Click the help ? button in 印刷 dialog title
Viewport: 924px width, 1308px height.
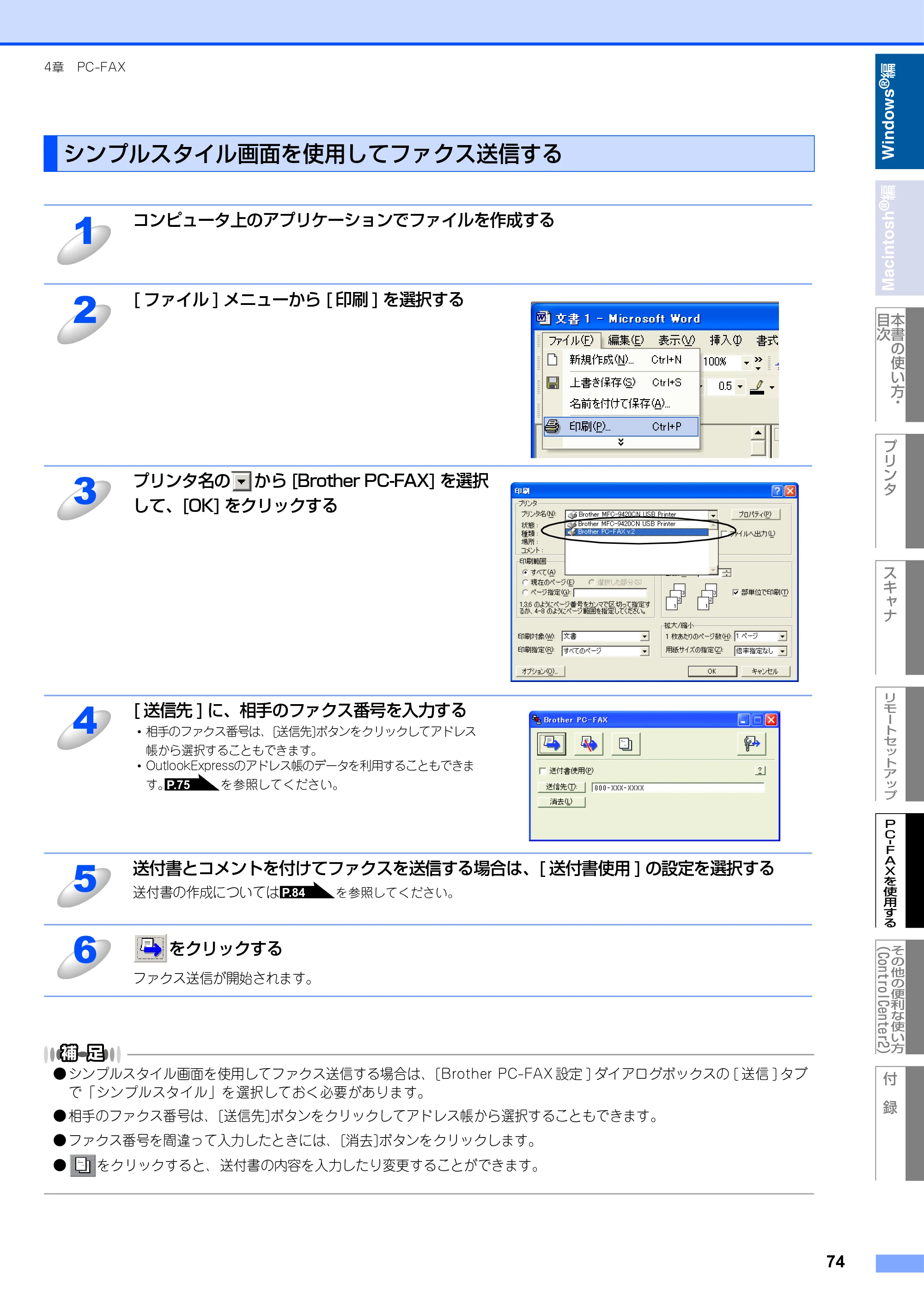pos(777,491)
